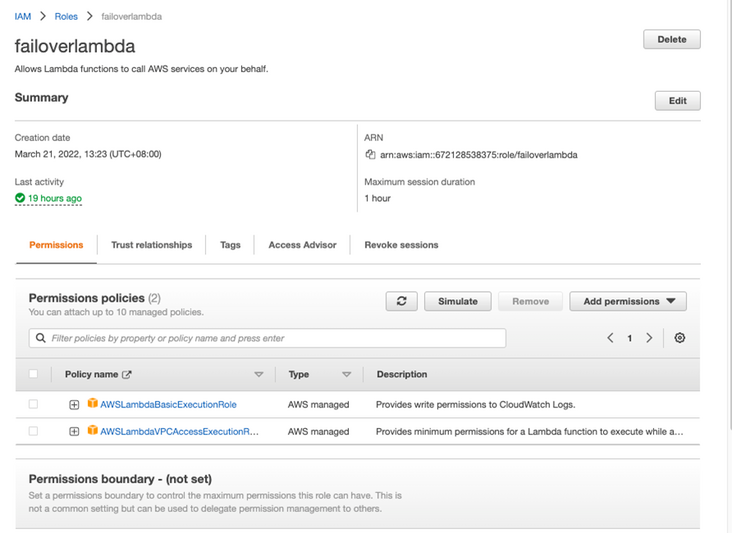Click the description starting 'Provides minimum permissions for a Lambda'

[529, 432]
